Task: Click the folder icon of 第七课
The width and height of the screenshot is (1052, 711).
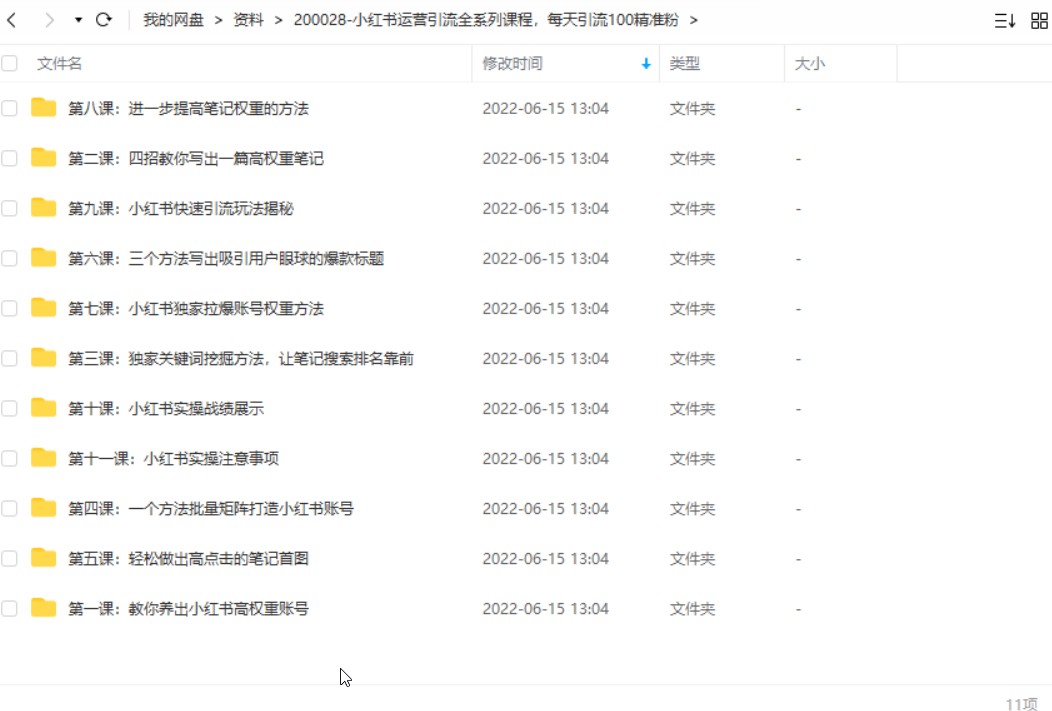Action: coord(44,307)
